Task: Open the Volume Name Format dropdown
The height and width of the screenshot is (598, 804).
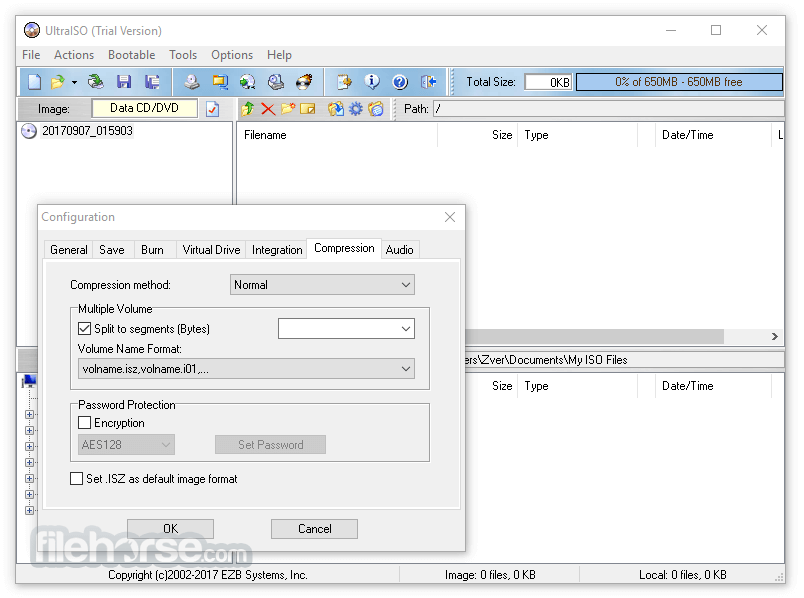Action: pos(246,369)
